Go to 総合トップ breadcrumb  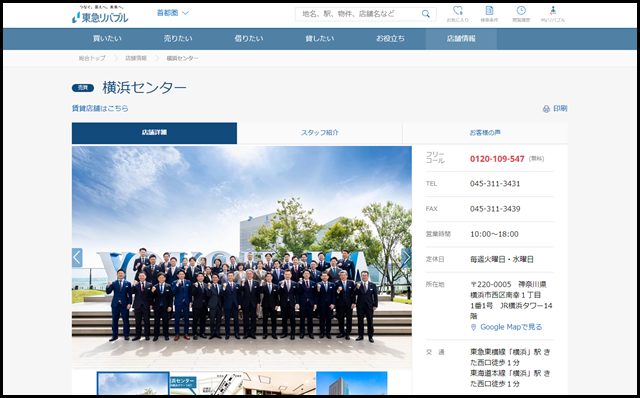tap(92, 58)
